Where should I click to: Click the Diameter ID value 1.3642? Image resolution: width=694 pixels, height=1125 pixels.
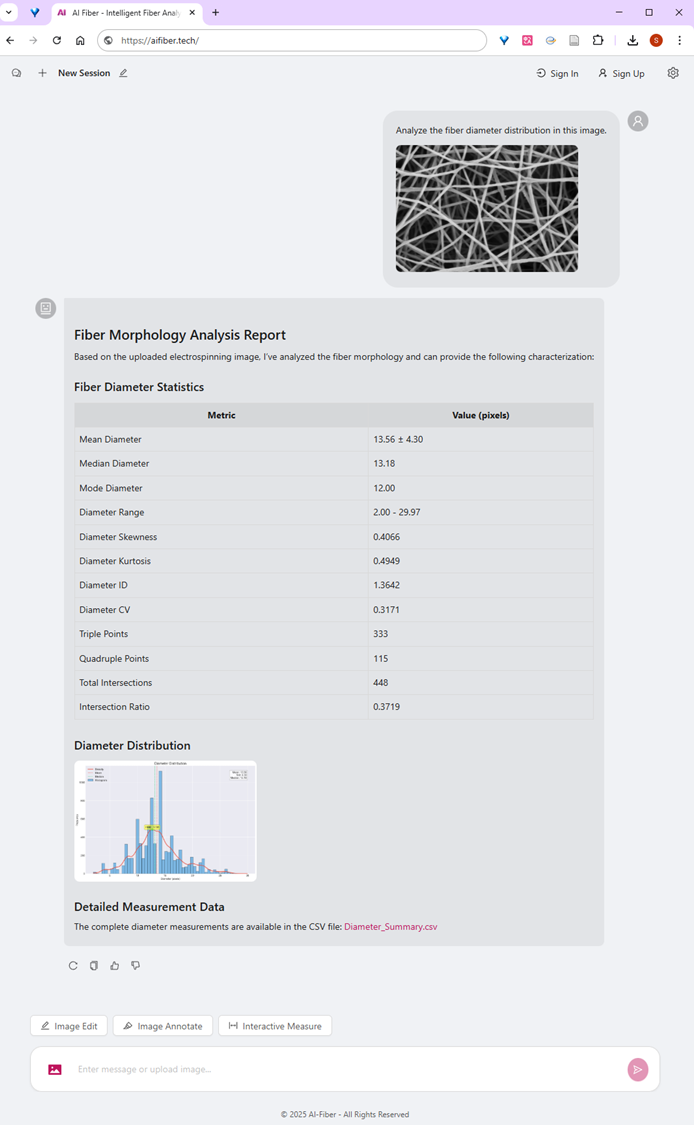(387, 585)
